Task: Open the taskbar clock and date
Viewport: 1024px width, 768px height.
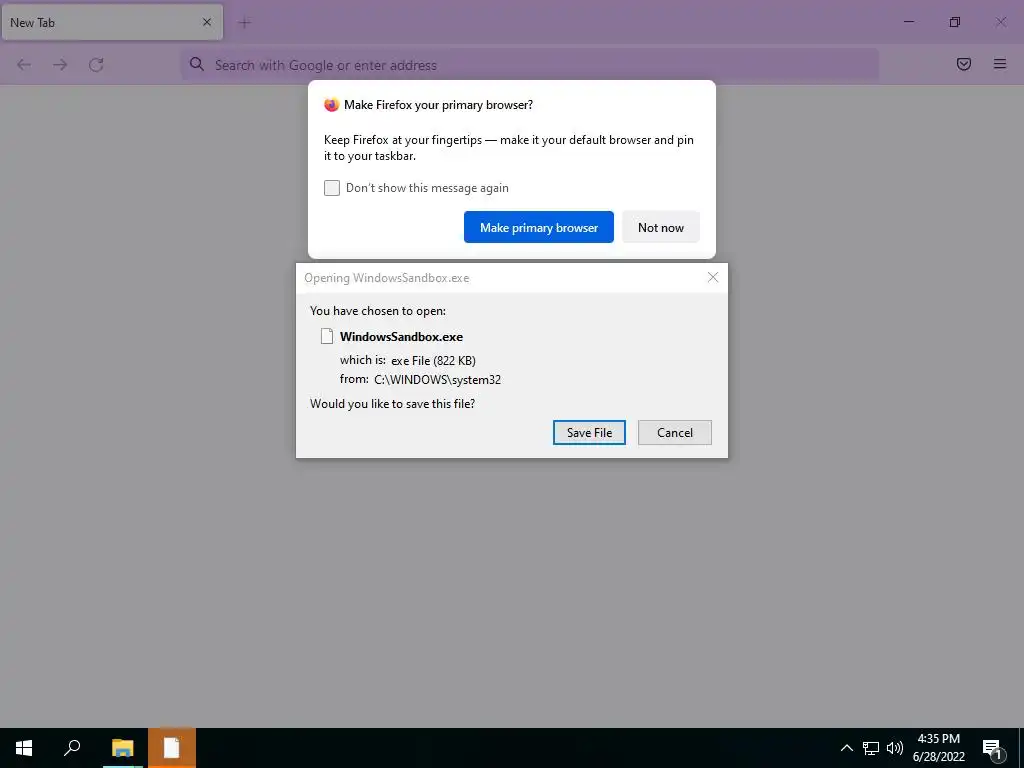Action: [x=938, y=748]
